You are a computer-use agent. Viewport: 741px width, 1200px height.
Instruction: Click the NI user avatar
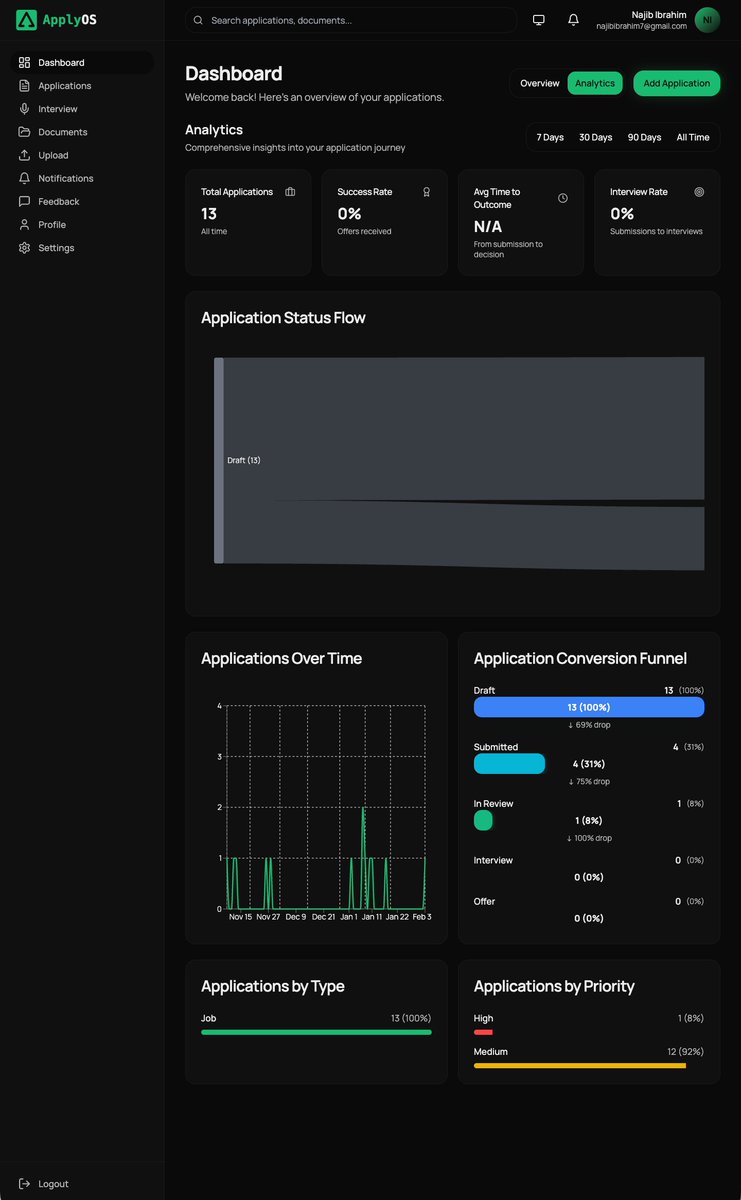(707, 20)
